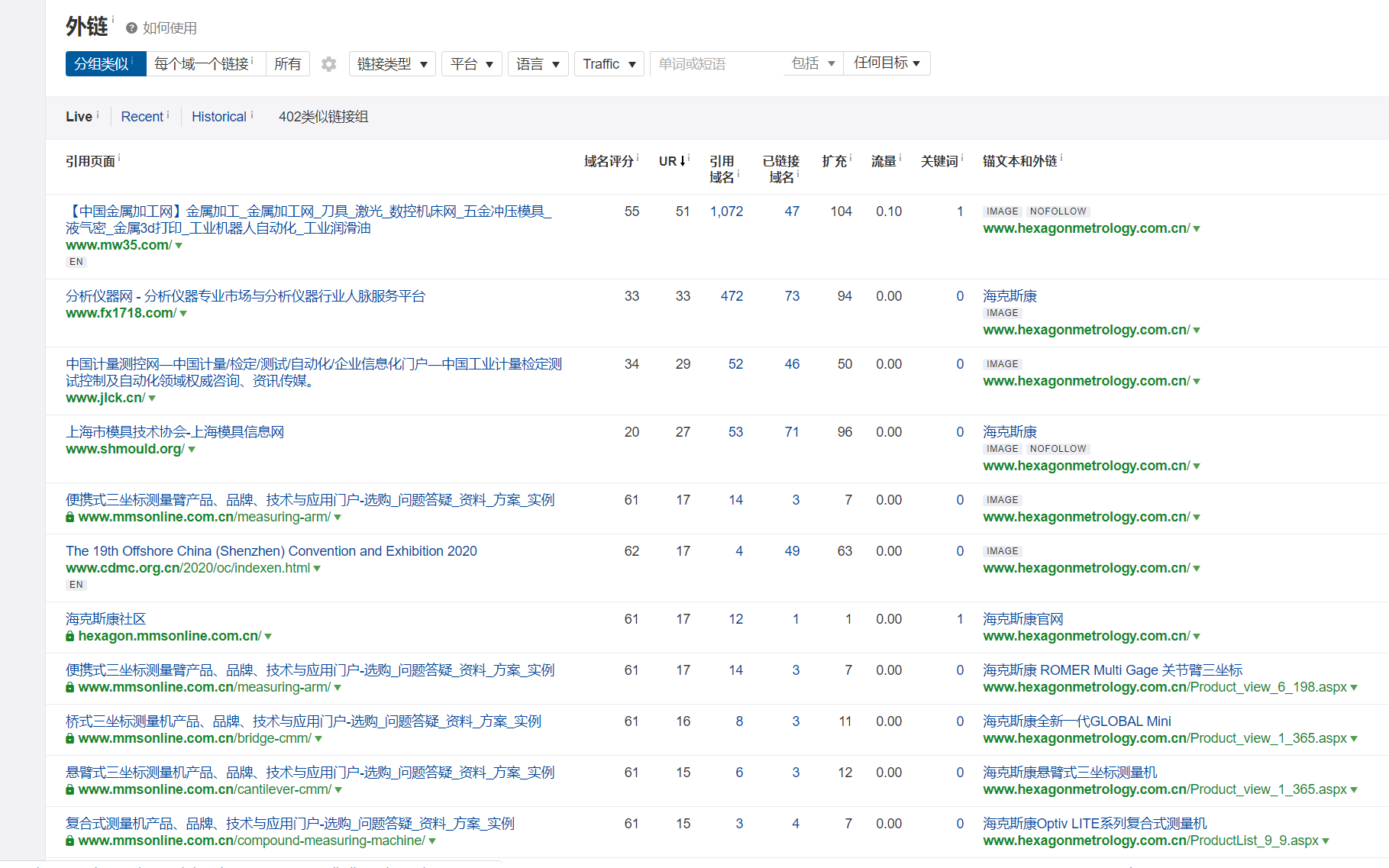Open the 链接类型 dropdown
The image size is (1389, 868).
[392, 64]
